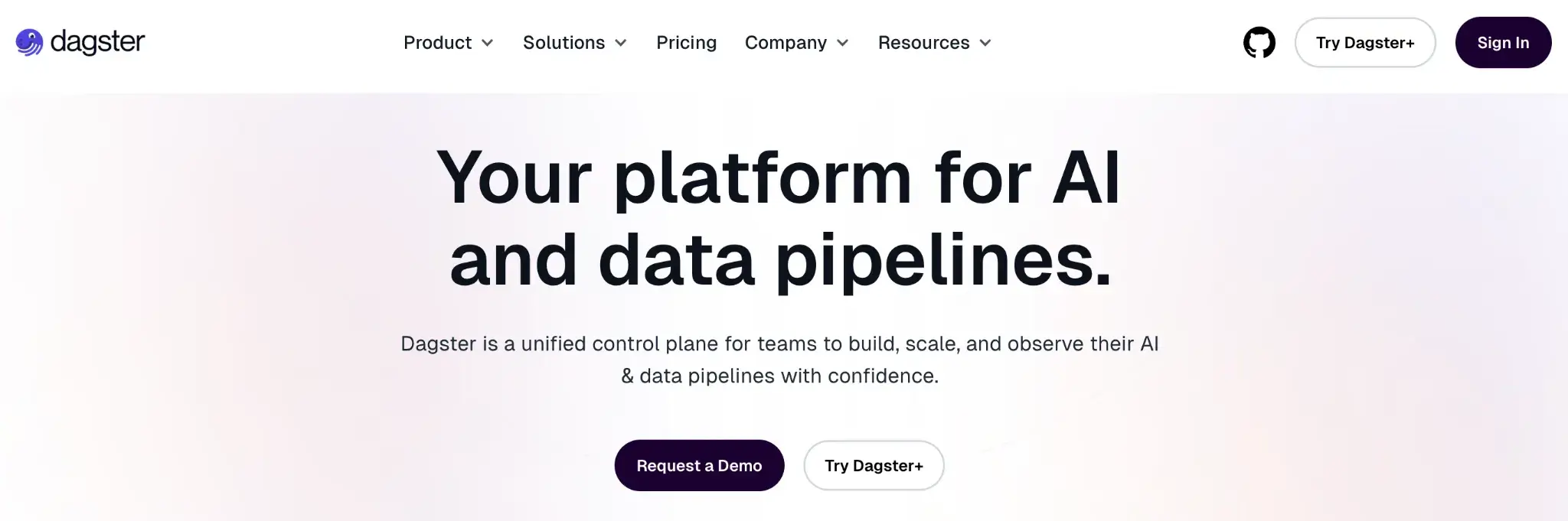This screenshot has height=521, width=1568.
Task: Go to the Pricing page
Action: [686, 43]
